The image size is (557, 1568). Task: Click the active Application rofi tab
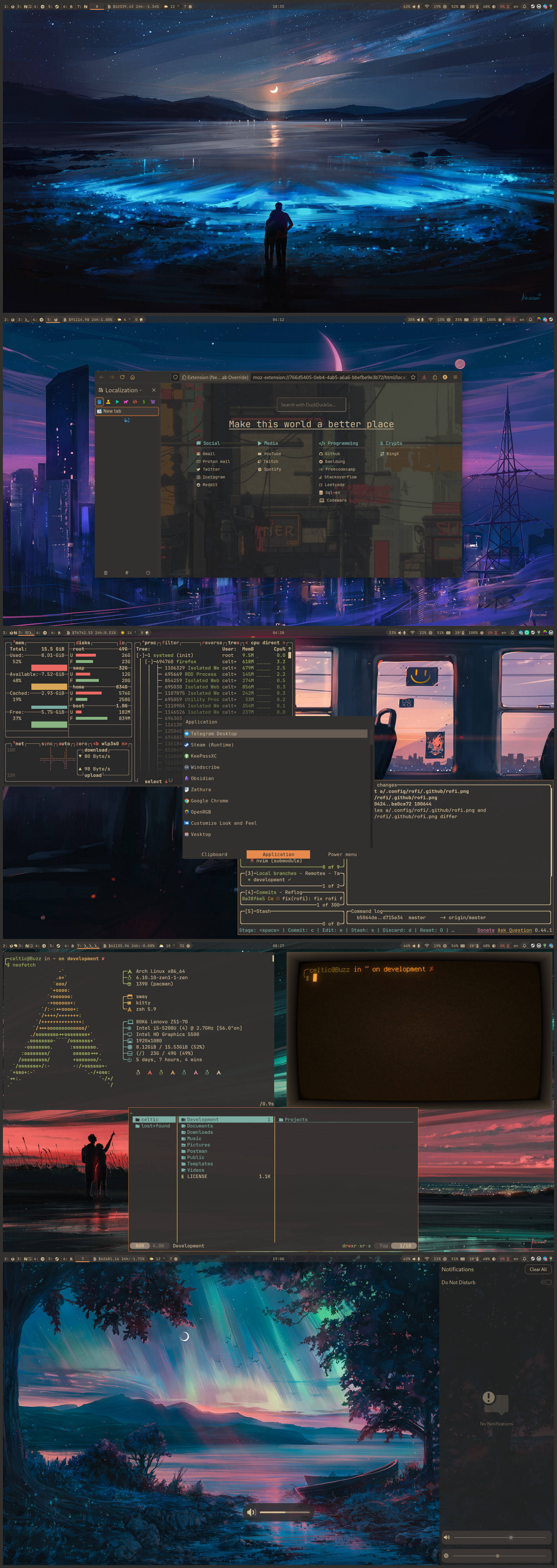(x=278, y=855)
